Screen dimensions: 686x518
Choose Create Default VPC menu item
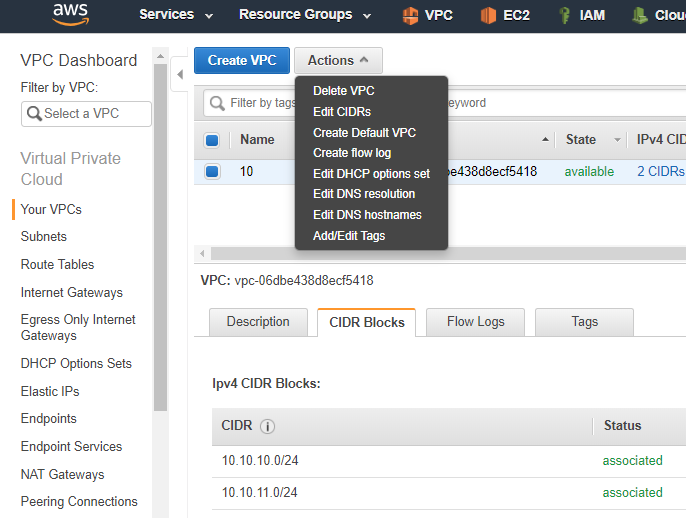[364, 133]
